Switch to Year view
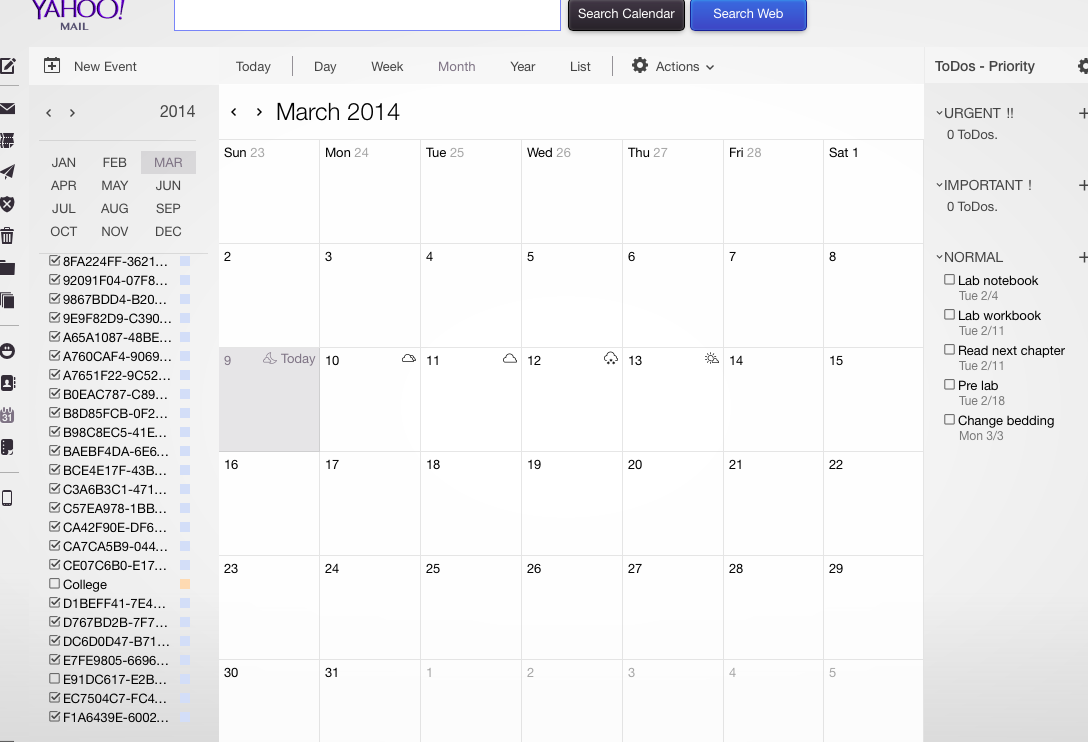The height and width of the screenshot is (742, 1088). pos(522,67)
